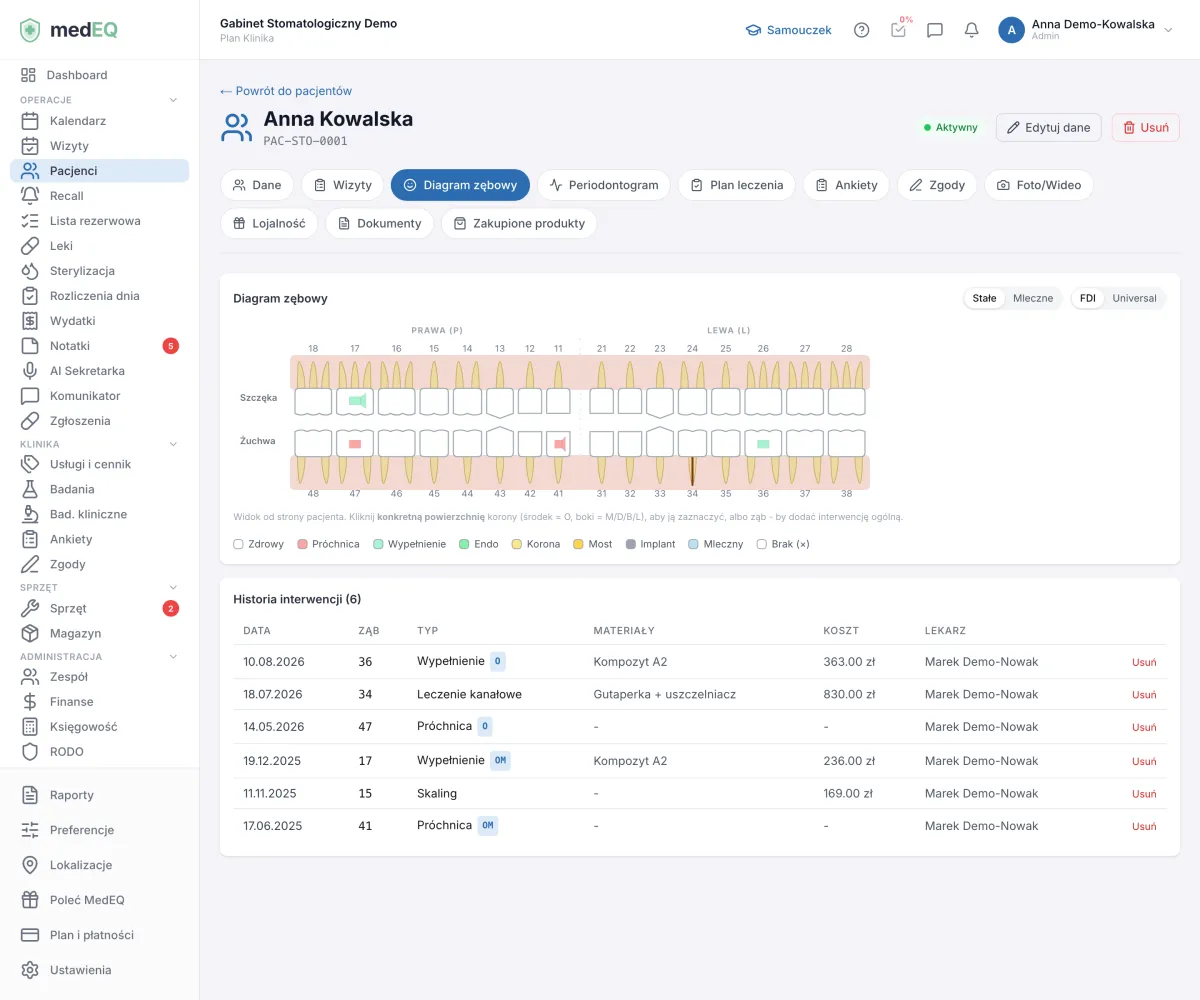Select the Stałe teeth option

point(985,298)
